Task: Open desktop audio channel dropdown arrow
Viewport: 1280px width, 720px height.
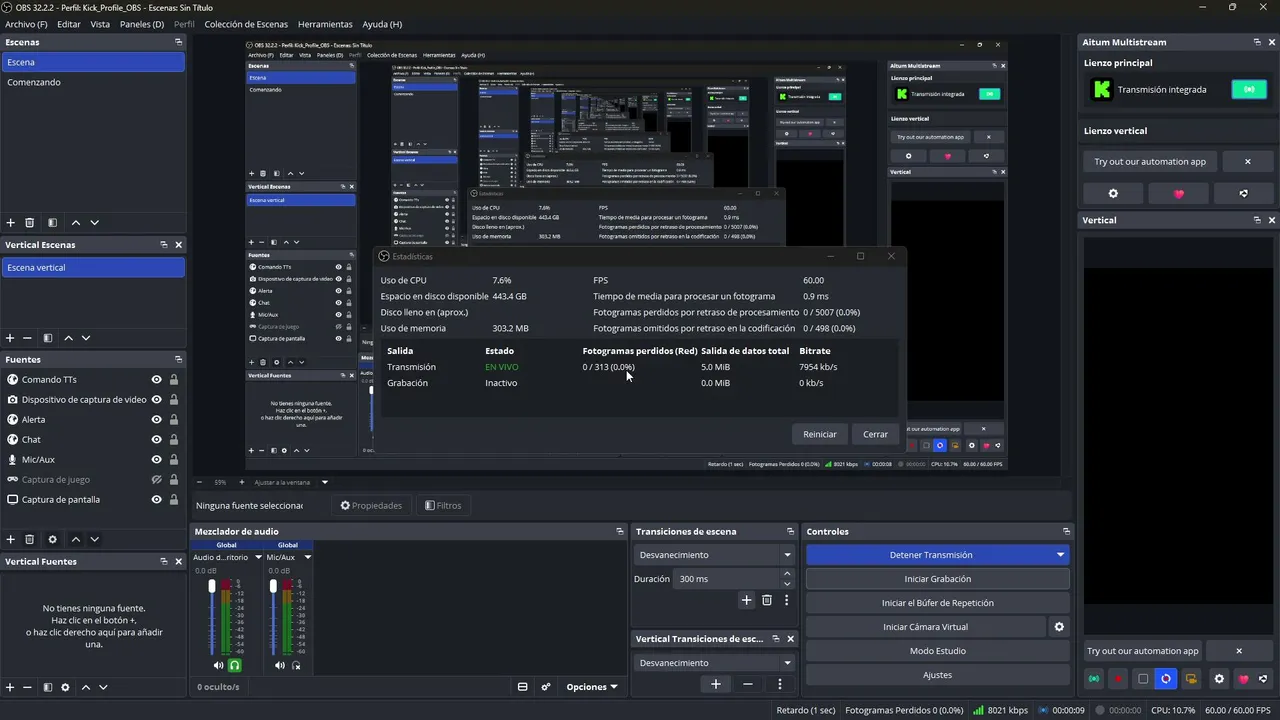Action: click(x=258, y=557)
